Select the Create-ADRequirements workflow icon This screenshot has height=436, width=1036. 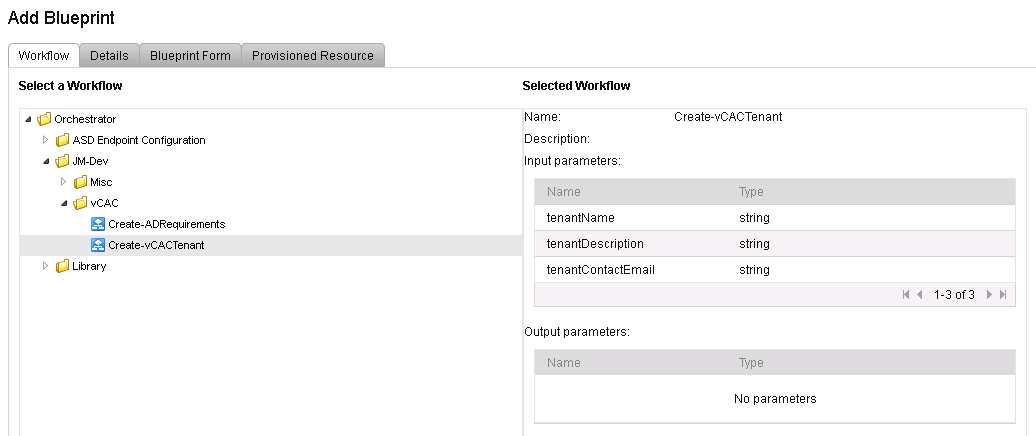coord(98,224)
